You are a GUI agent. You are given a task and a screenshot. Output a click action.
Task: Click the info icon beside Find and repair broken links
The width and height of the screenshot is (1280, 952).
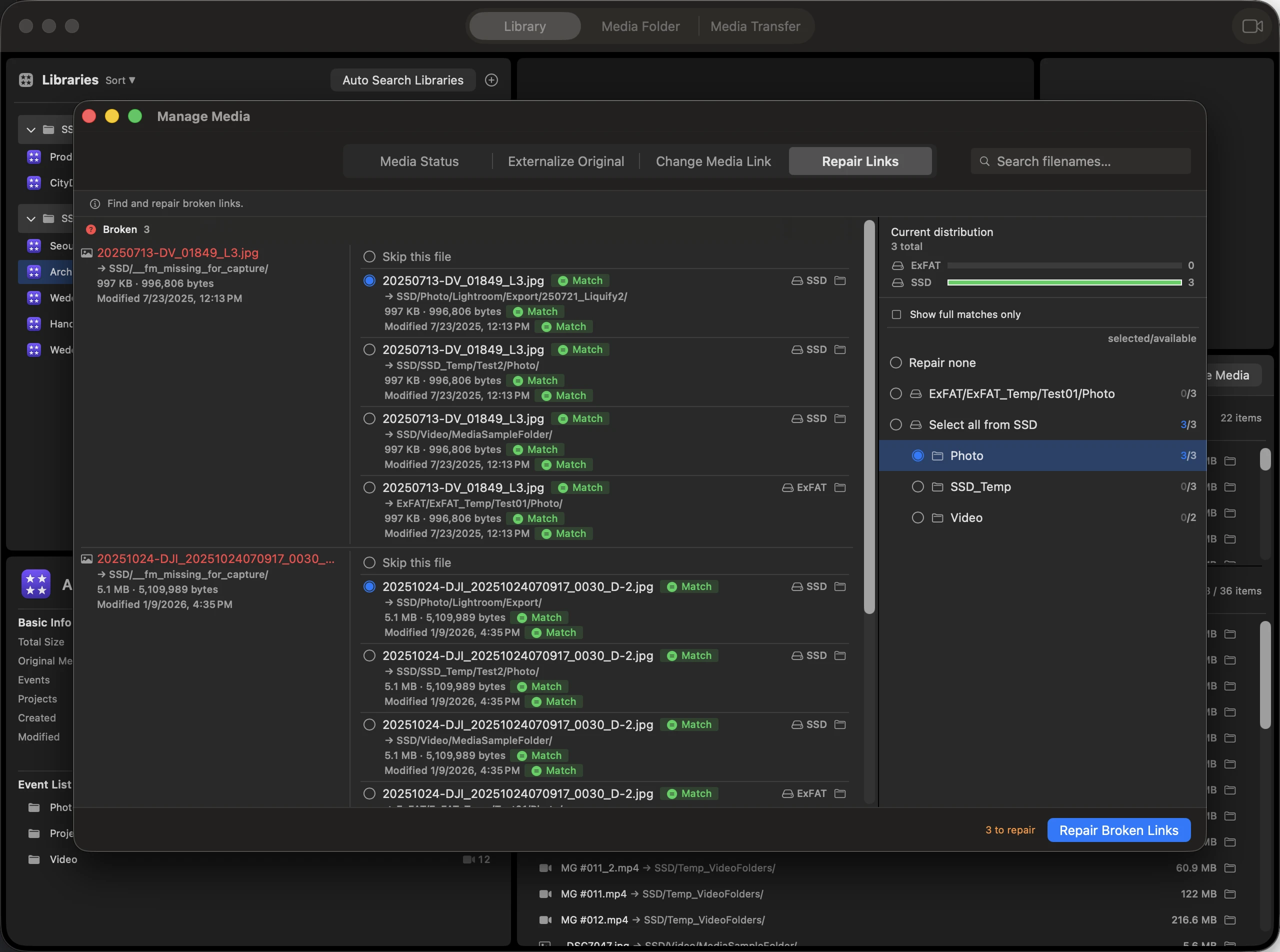coord(95,204)
